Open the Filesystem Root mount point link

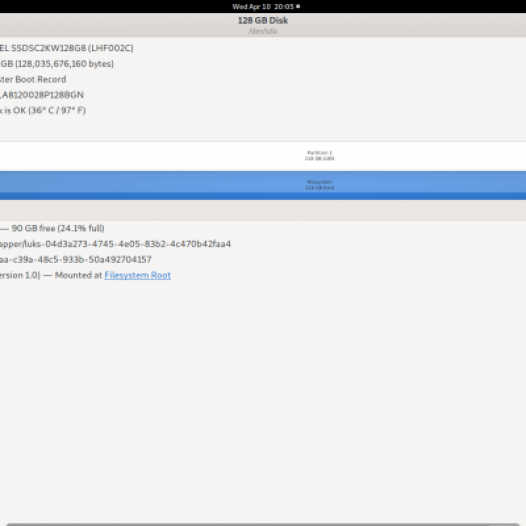pyautogui.click(x=138, y=275)
